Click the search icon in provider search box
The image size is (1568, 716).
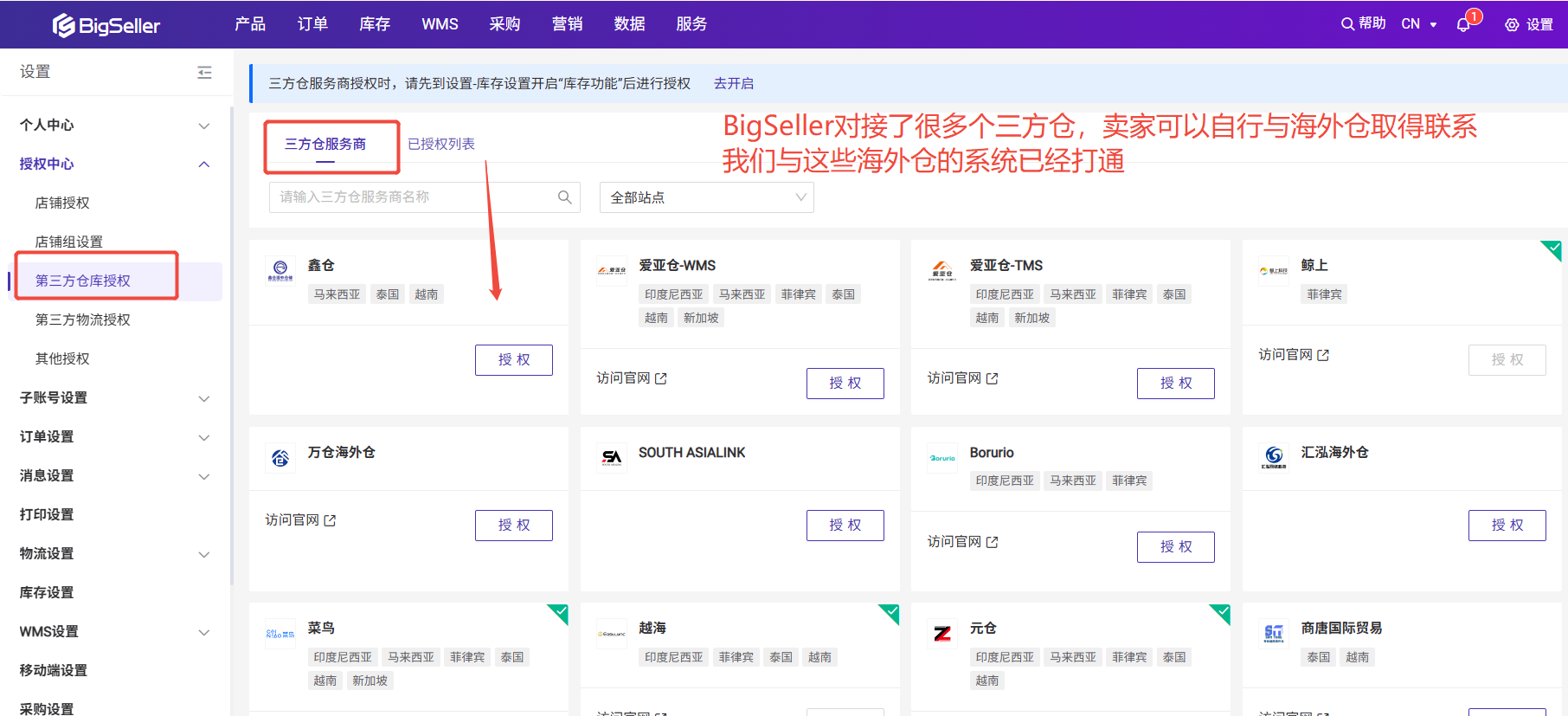(x=564, y=197)
